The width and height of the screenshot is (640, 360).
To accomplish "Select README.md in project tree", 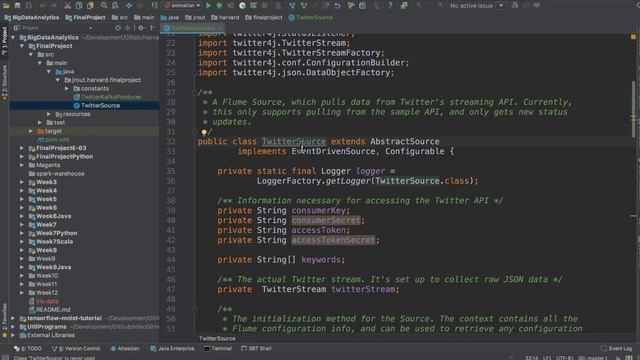I will (x=53, y=309).
